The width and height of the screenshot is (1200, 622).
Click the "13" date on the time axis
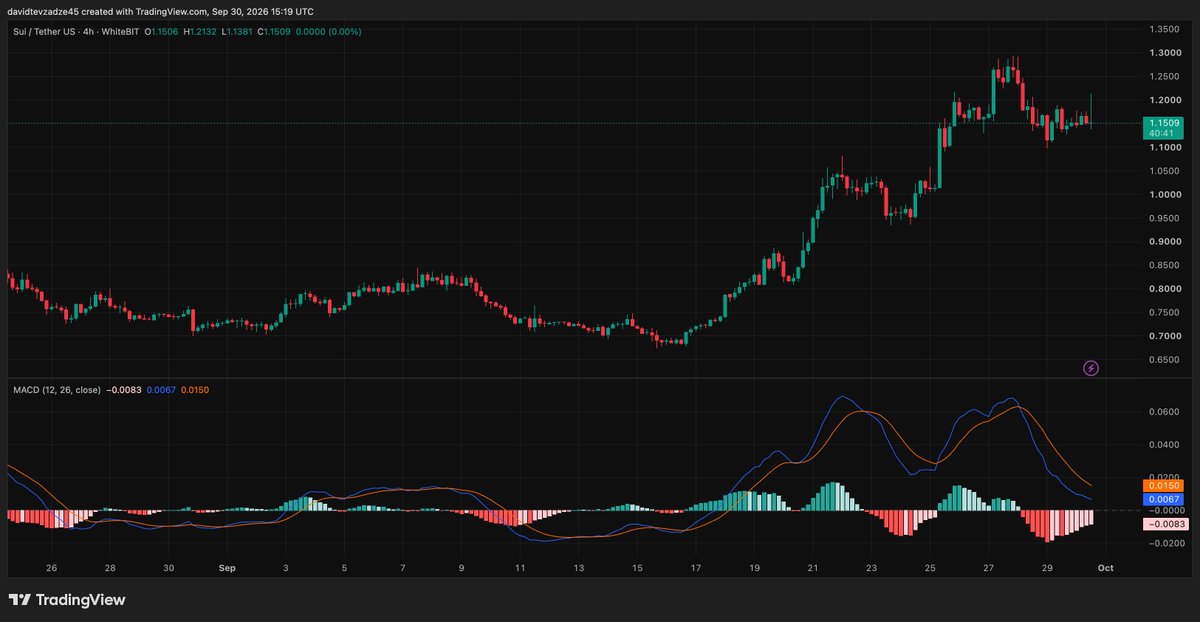click(578, 567)
